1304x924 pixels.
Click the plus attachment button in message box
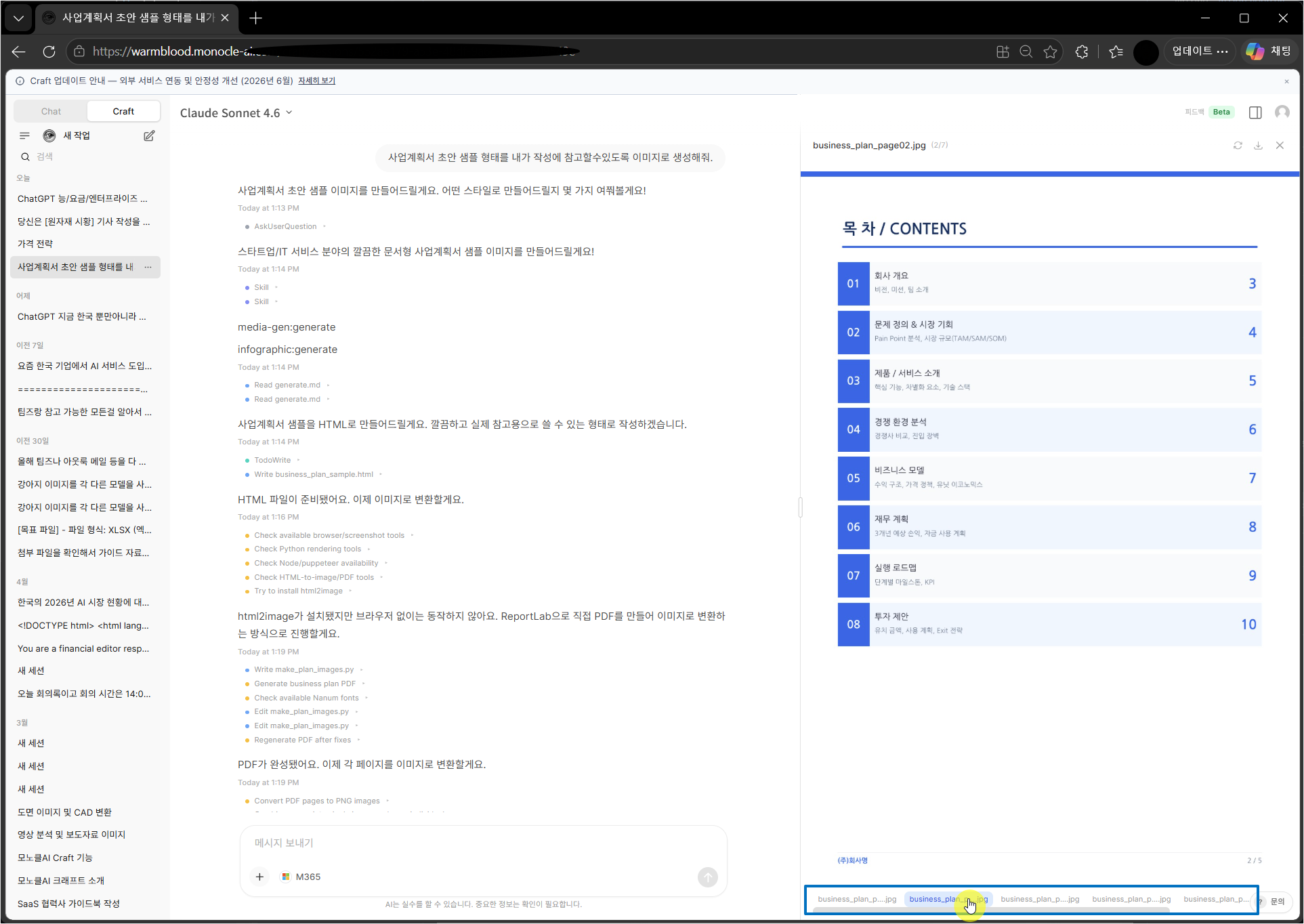259,877
